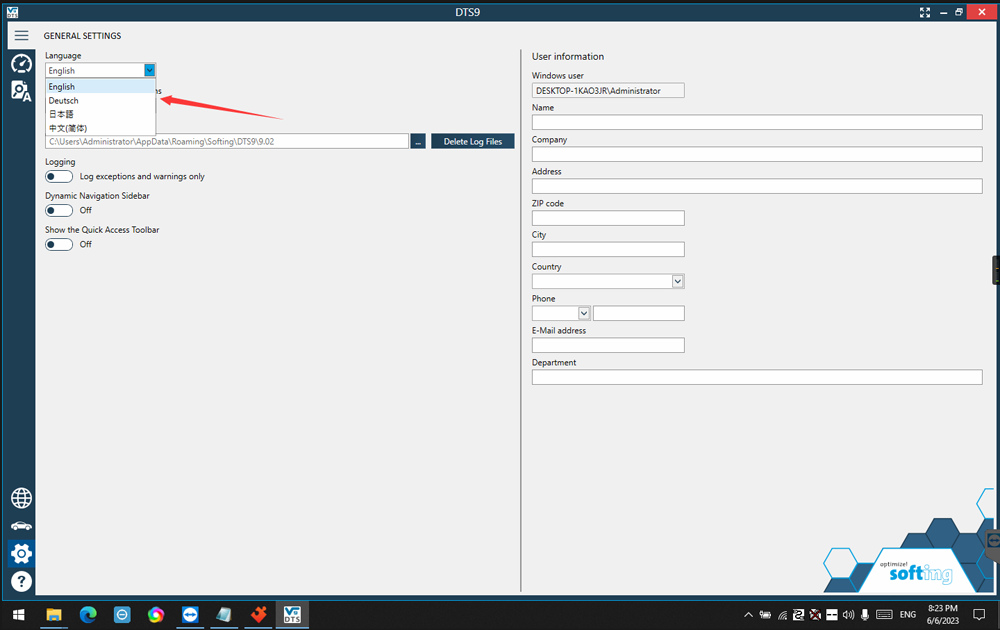Click the car vehicle sidebar icon
This screenshot has height=630, width=1000.
click(21, 526)
